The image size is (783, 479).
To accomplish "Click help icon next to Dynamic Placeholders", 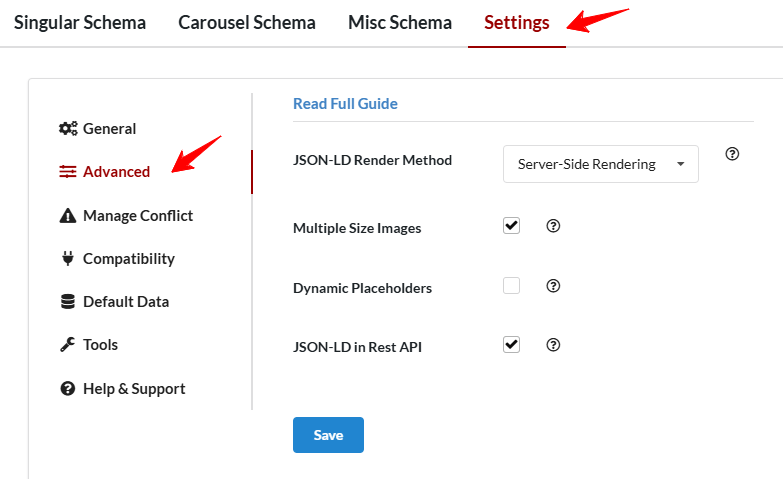I will click(553, 286).
